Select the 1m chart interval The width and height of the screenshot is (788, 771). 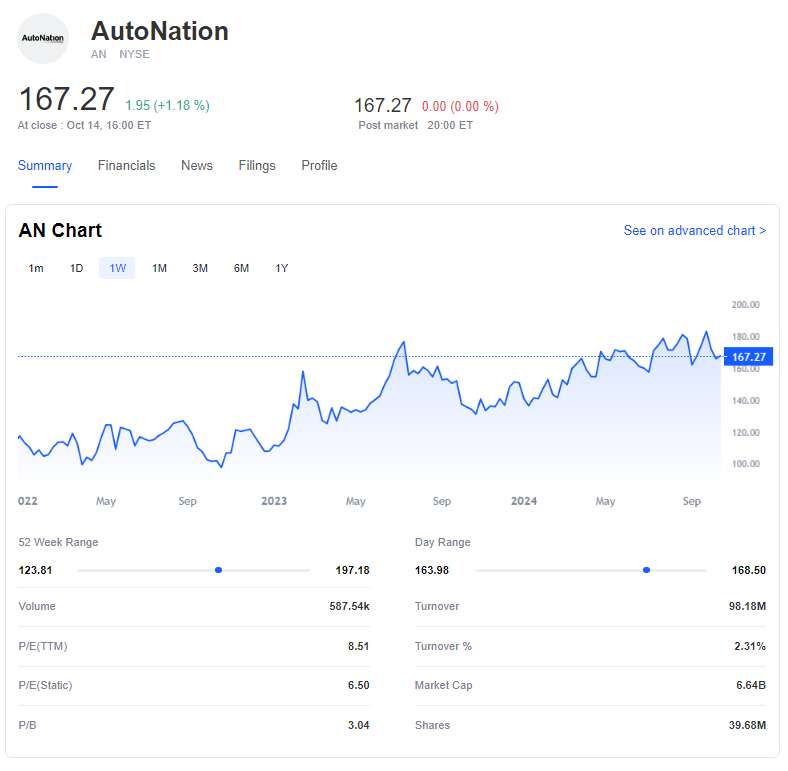pos(36,268)
